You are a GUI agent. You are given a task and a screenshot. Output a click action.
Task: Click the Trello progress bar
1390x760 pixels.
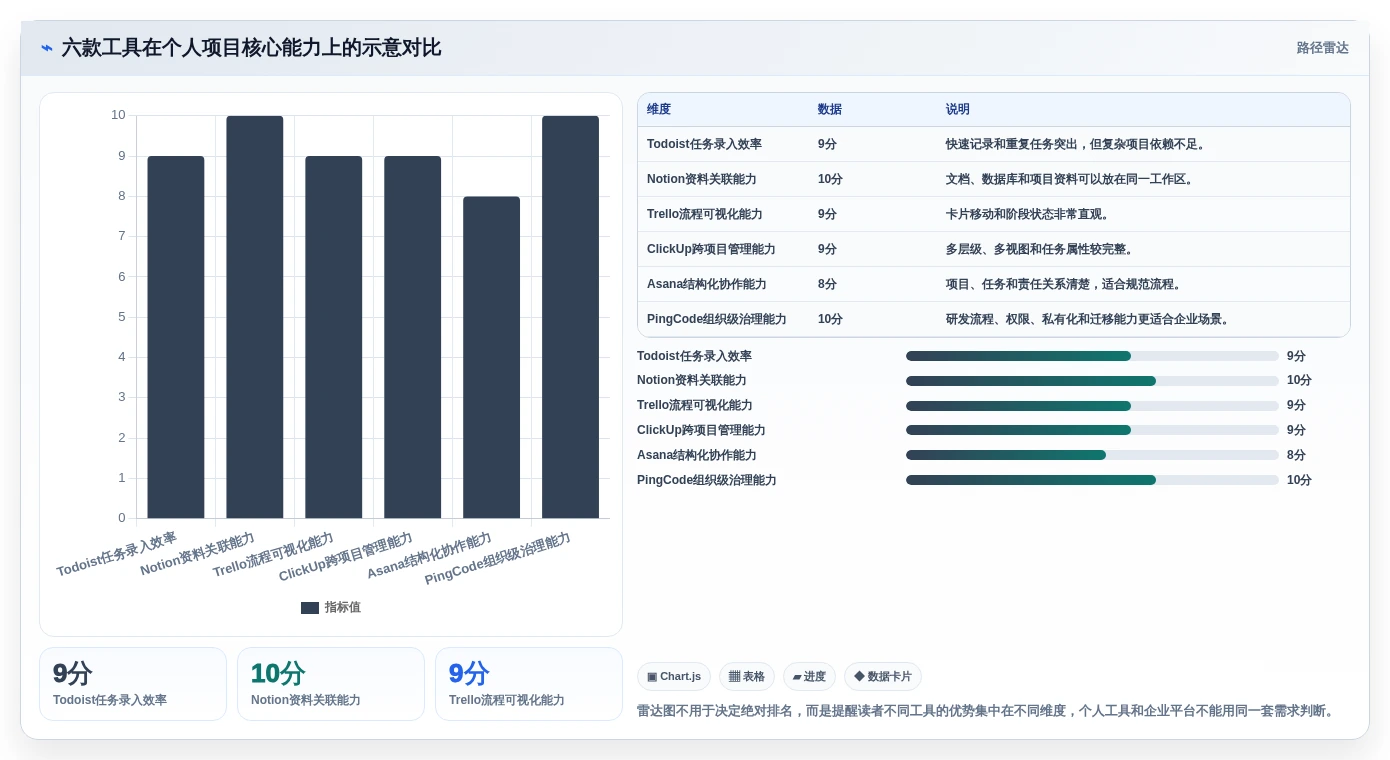(1092, 406)
